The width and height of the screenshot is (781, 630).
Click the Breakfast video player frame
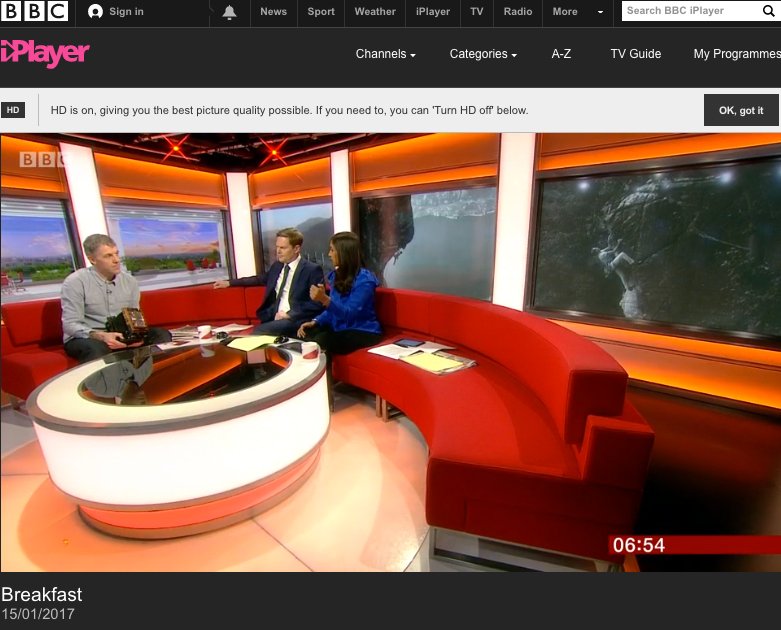point(390,352)
